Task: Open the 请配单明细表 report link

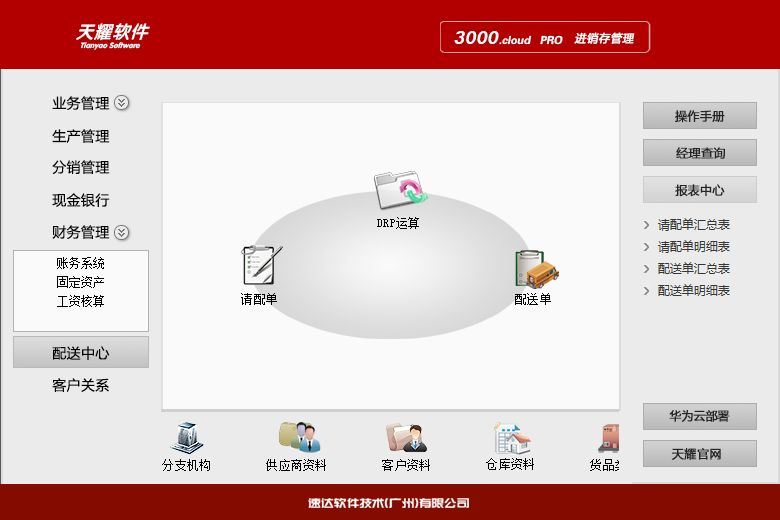Action: (693, 247)
